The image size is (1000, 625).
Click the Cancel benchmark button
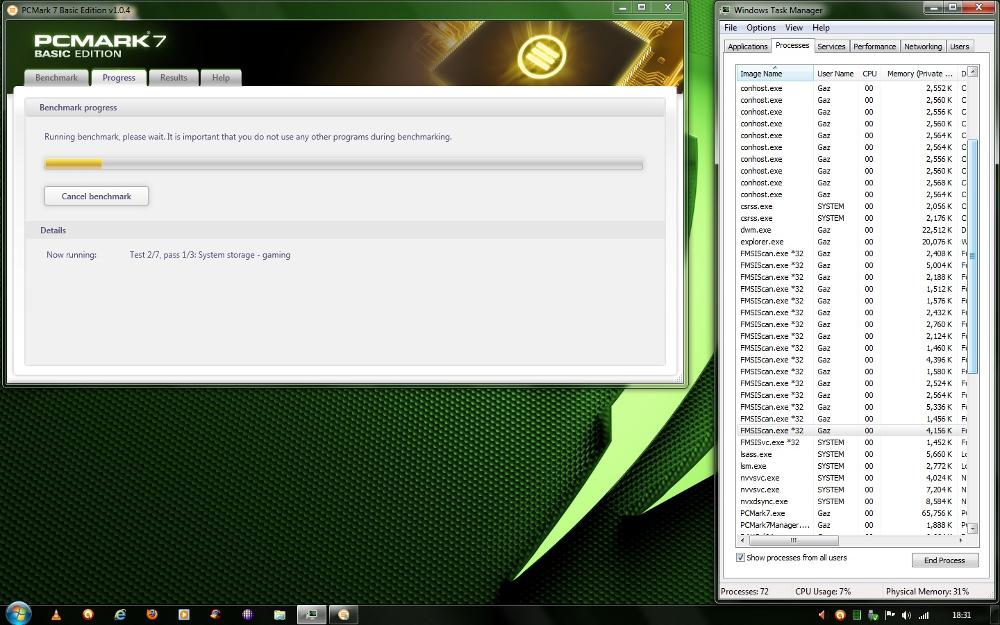96,196
